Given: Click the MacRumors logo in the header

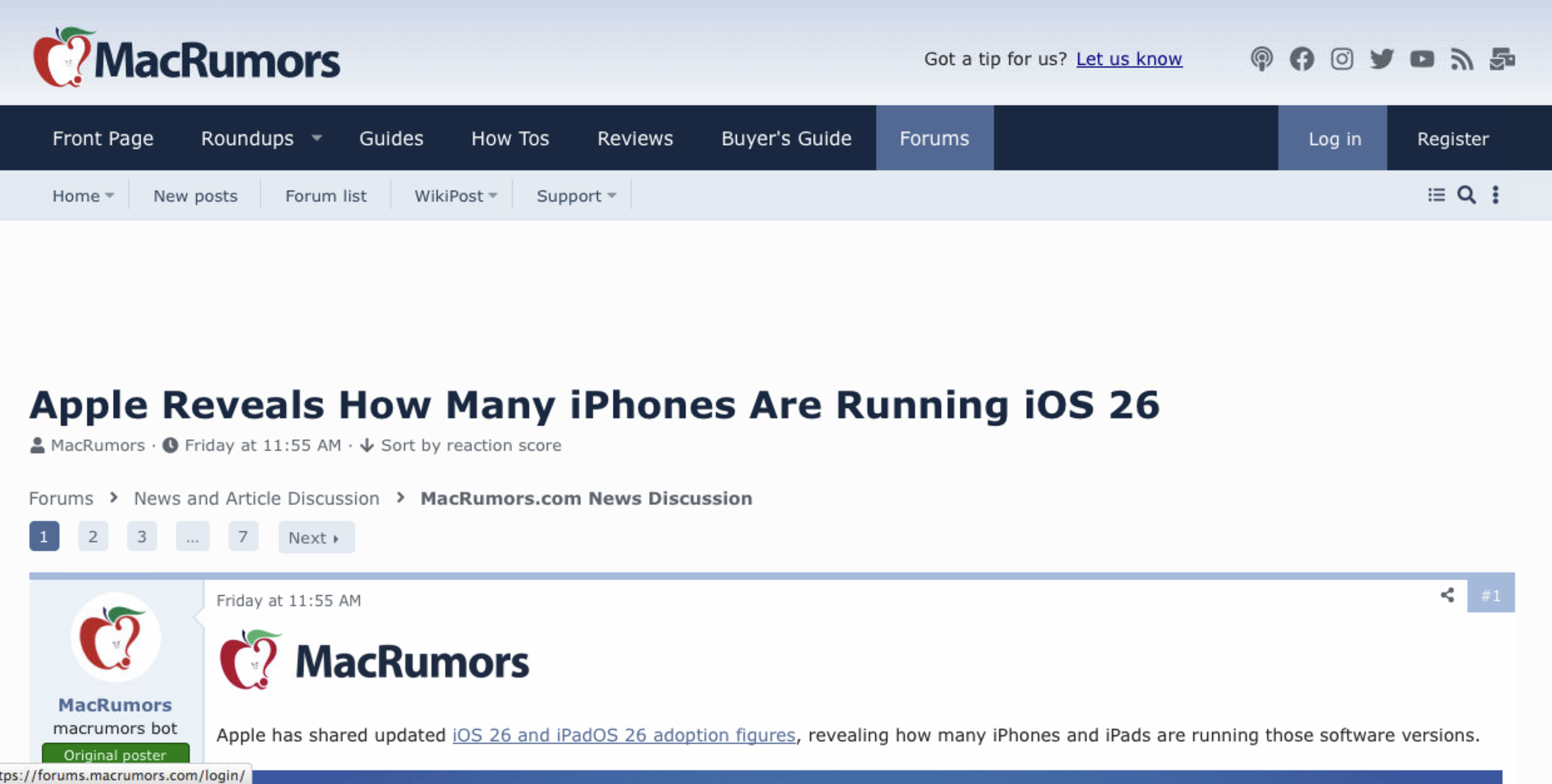Looking at the screenshot, I should click(187, 58).
